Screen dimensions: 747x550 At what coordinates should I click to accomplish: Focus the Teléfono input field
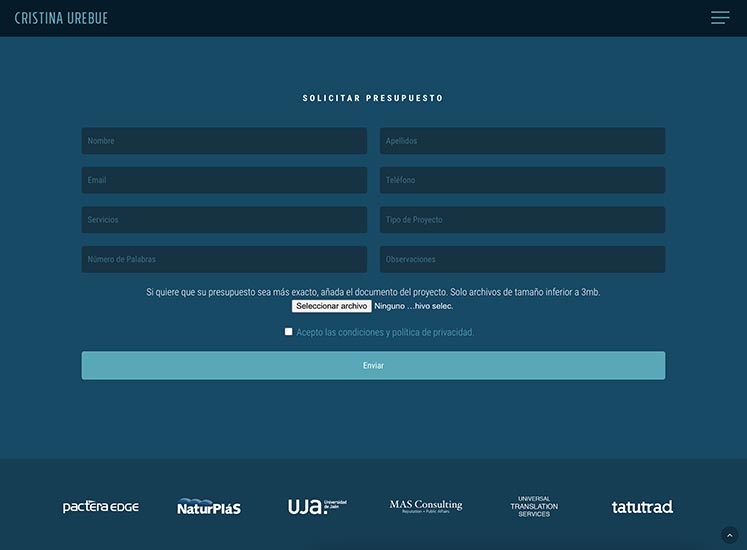pos(522,180)
